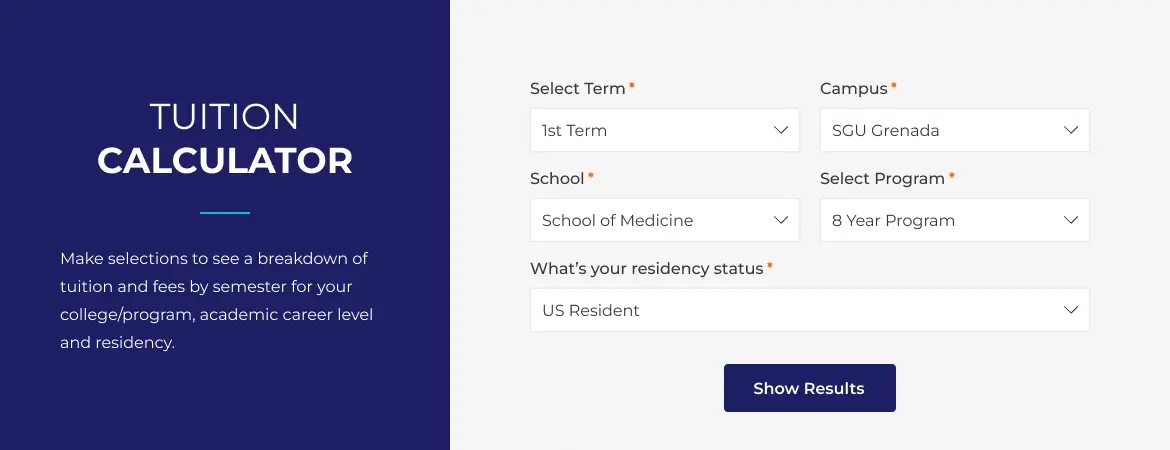Click the chevron arrow in School dropdown
The width and height of the screenshot is (1170, 450).
781,220
